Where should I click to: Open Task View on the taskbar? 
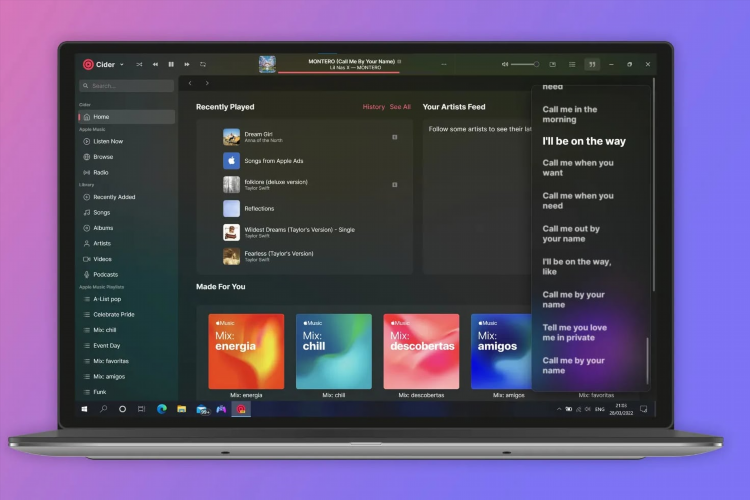click(141, 409)
